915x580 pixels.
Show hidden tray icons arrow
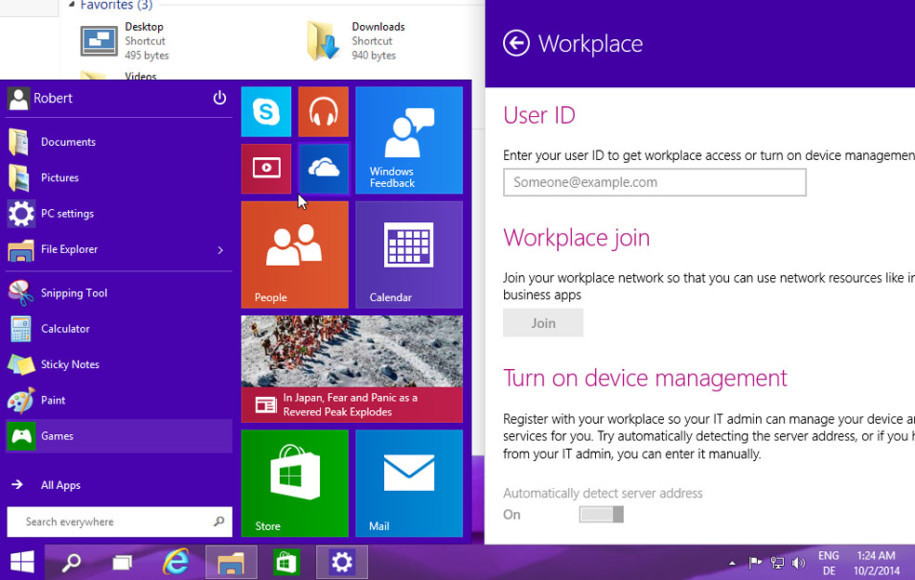point(732,563)
